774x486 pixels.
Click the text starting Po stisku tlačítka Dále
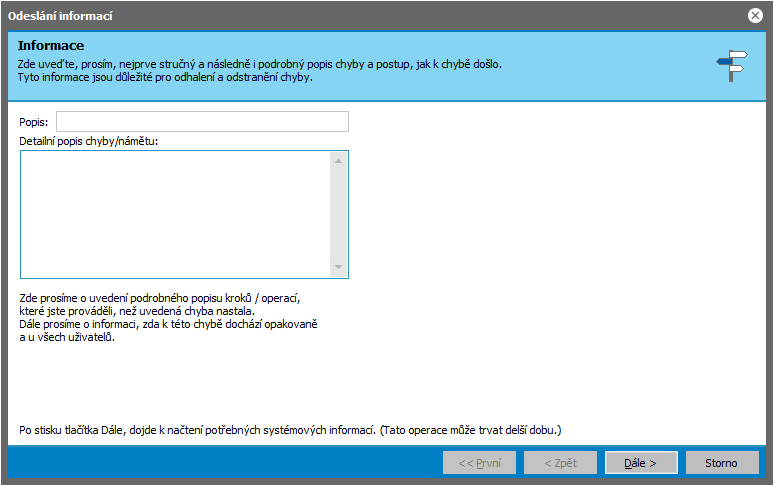(x=290, y=430)
